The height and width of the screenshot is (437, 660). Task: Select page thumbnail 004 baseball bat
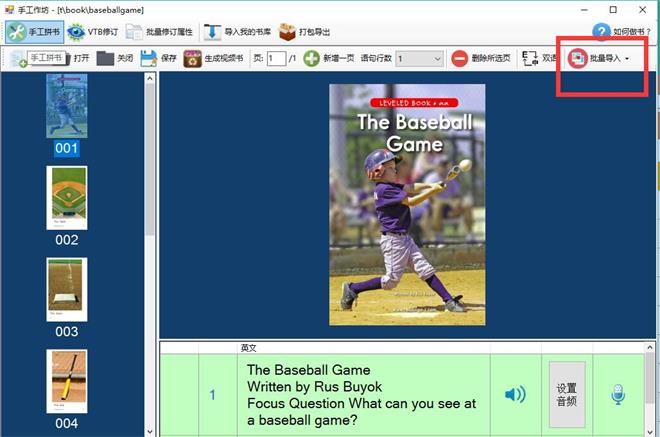click(67, 381)
